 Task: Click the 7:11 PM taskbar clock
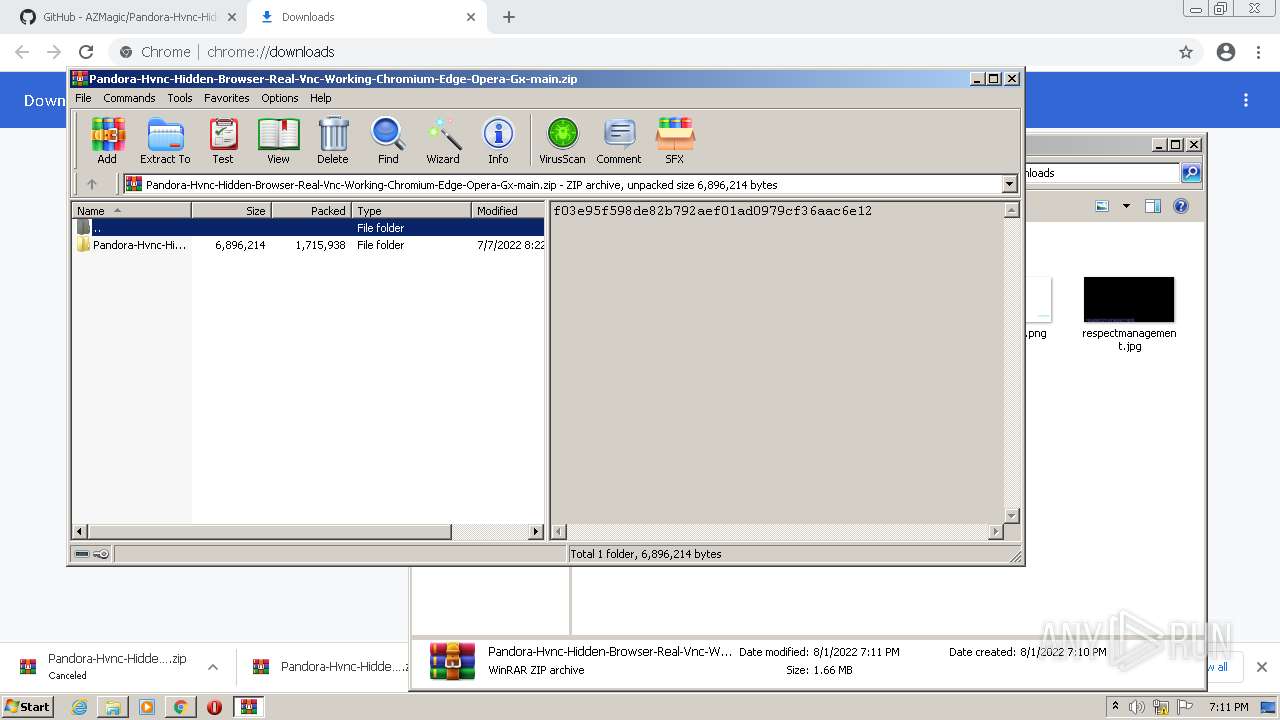(x=1228, y=707)
